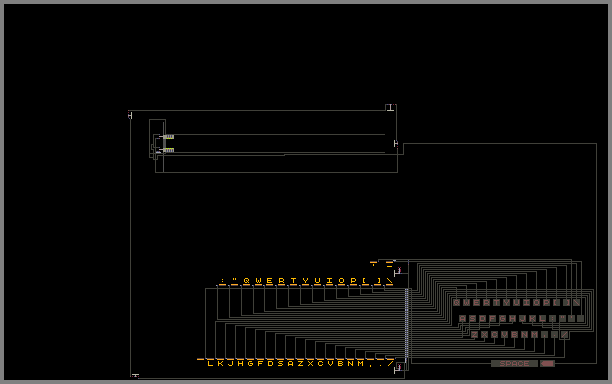
Task: Select the grey M keyboard key
Action: [534, 334]
